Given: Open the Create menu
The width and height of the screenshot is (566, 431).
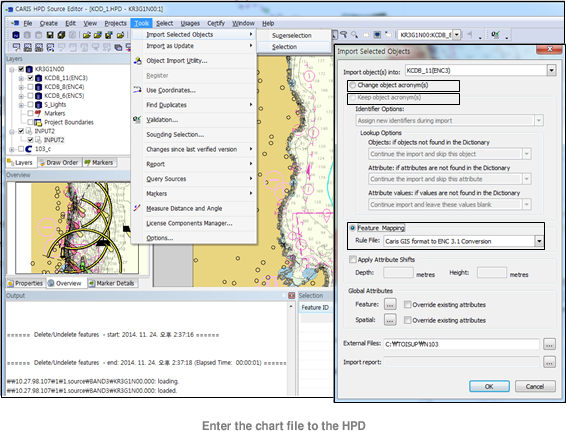Looking at the screenshot, I should [x=49, y=23].
